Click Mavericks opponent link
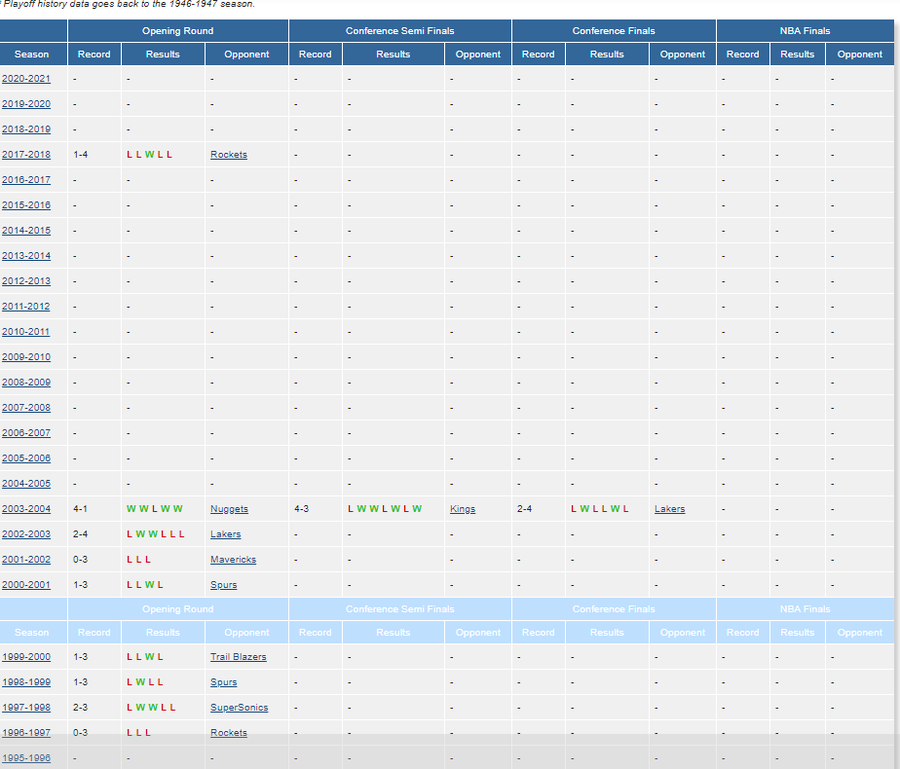 [233, 560]
